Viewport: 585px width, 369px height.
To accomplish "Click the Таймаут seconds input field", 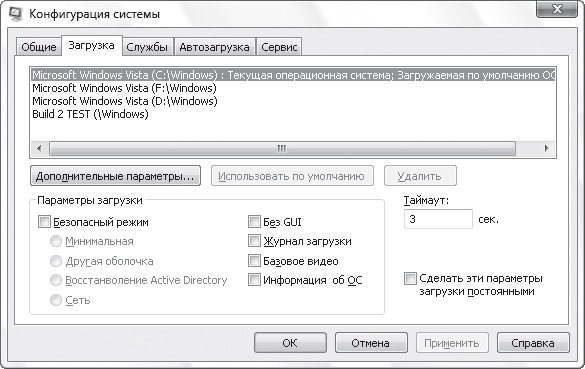I will point(438,219).
